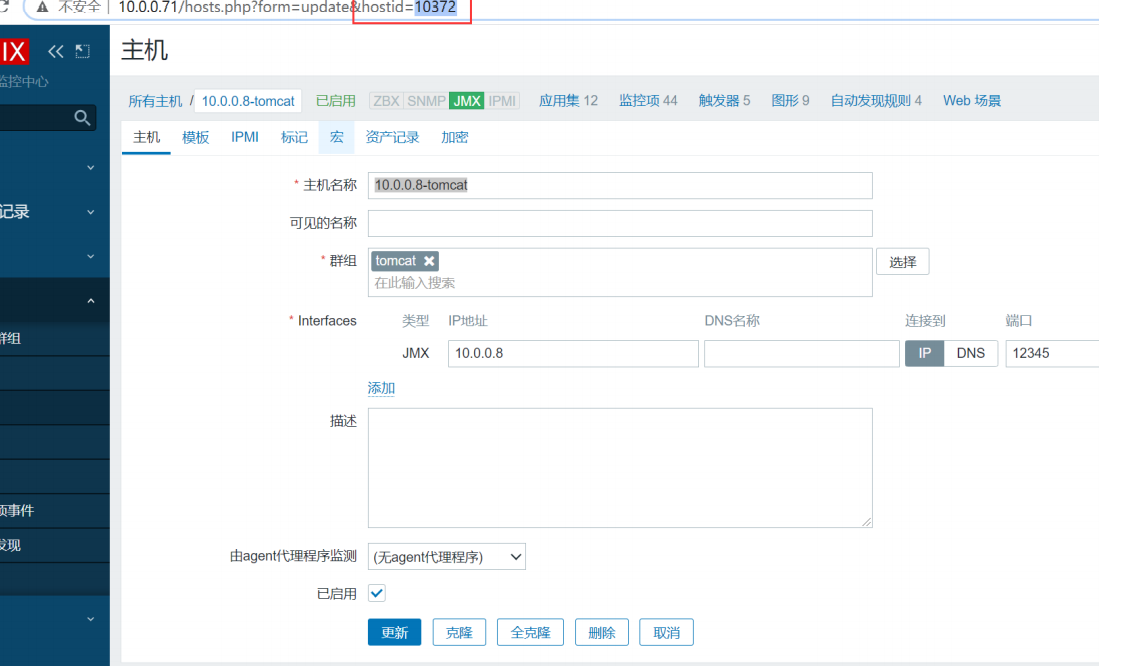Image resolution: width=1142 pixels, height=666 pixels.
Task: Click the sidebar hide/kiosk icon
Action: [83, 52]
